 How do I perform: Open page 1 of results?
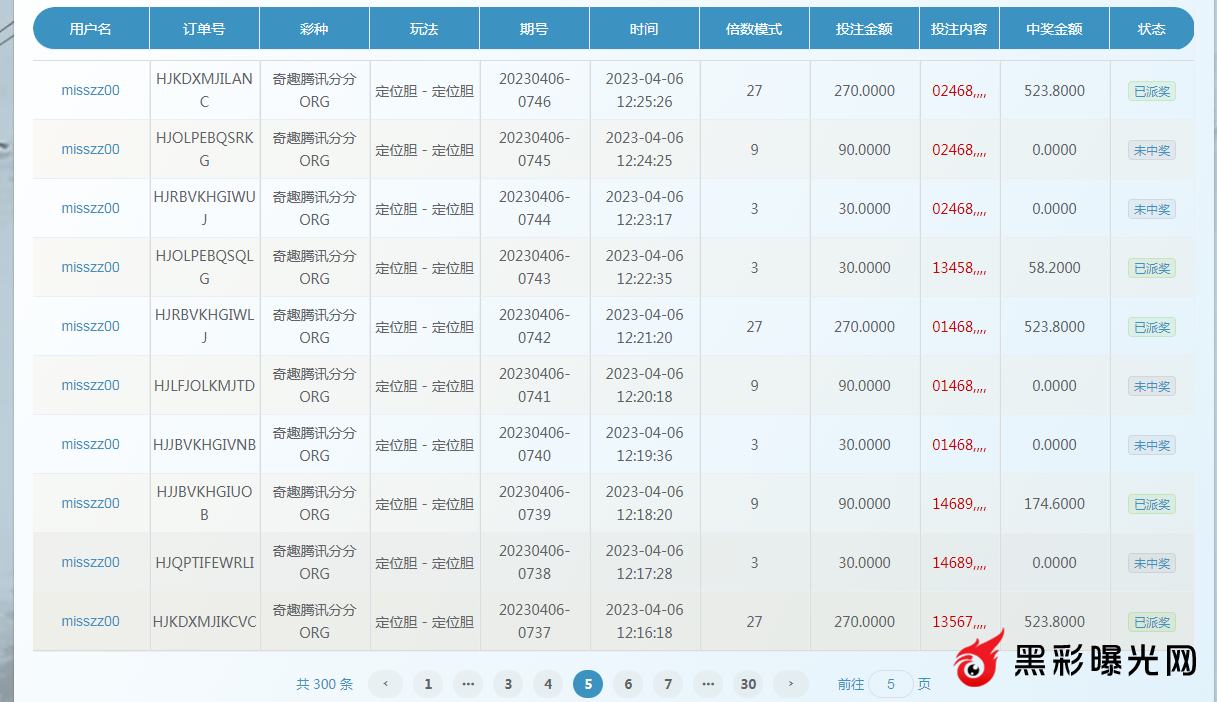[x=428, y=684]
